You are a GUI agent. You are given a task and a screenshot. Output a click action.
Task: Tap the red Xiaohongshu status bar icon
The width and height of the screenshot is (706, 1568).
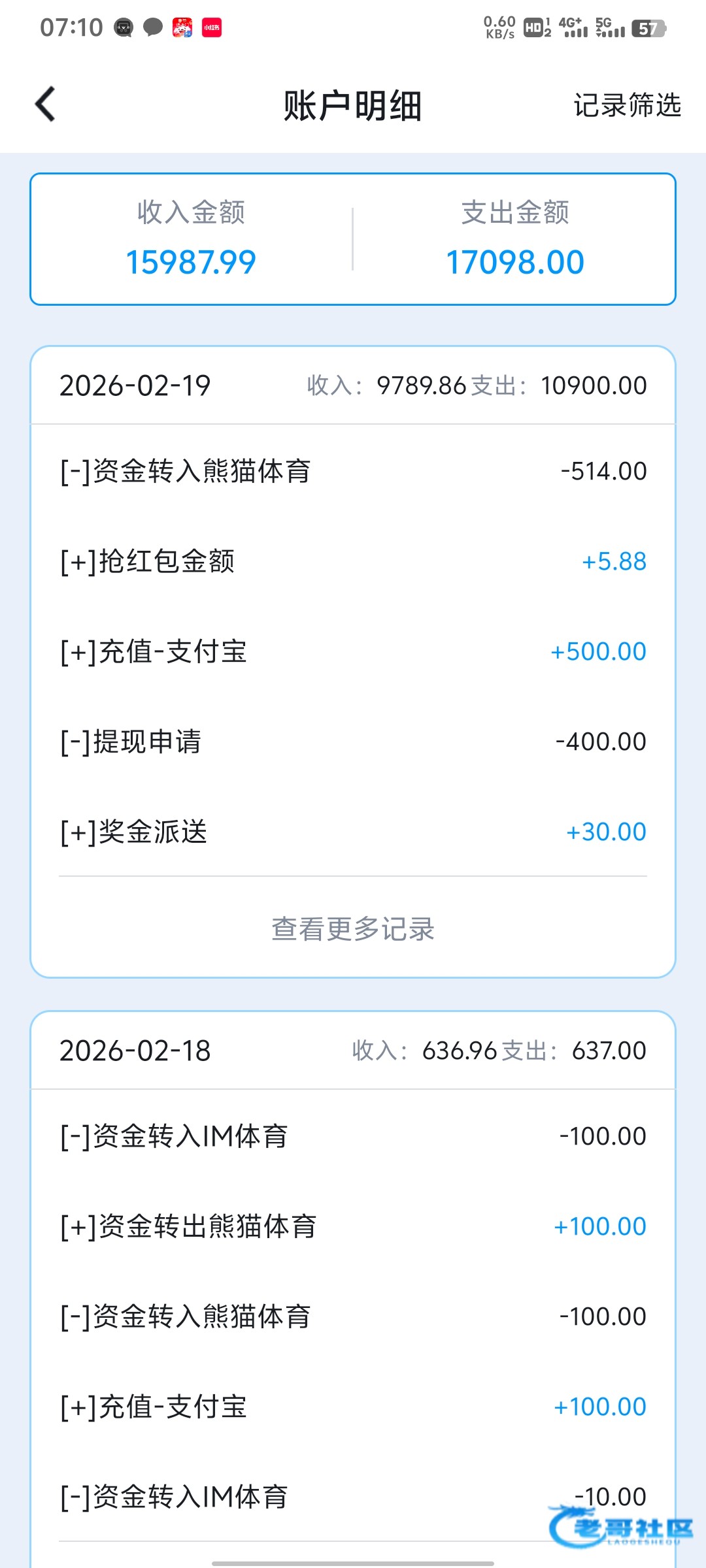tap(212, 27)
